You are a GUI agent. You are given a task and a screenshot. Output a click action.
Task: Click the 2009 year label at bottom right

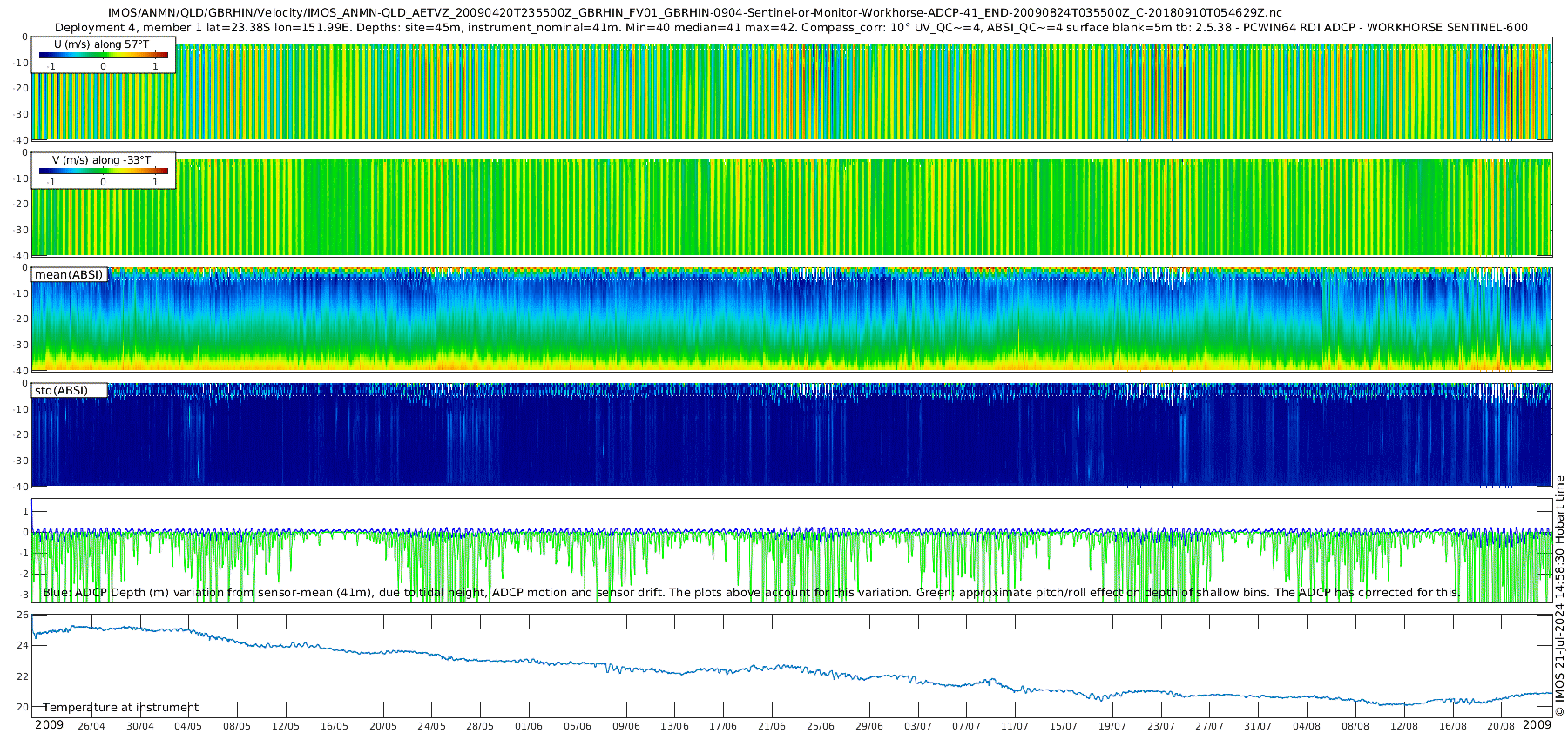(1537, 725)
